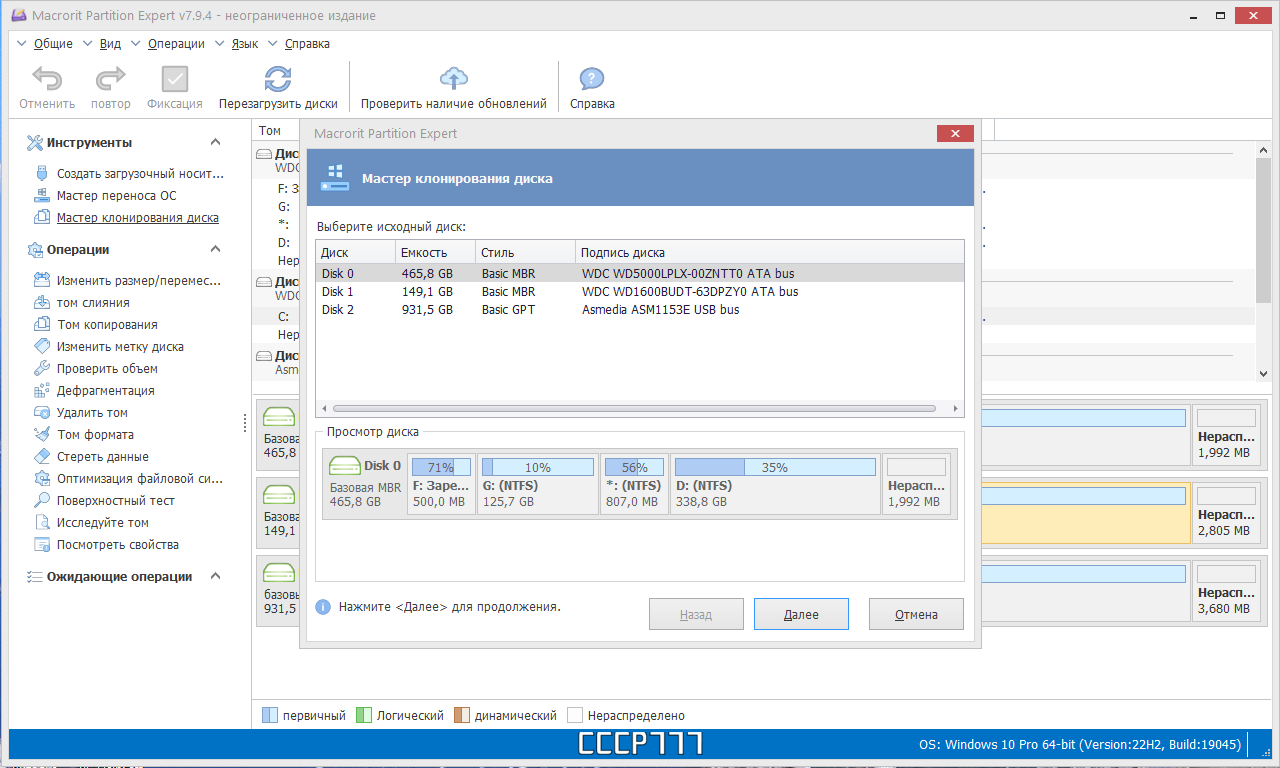Click the Отмена button in wizard
The image size is (1280, 768).
click(916, 615)
